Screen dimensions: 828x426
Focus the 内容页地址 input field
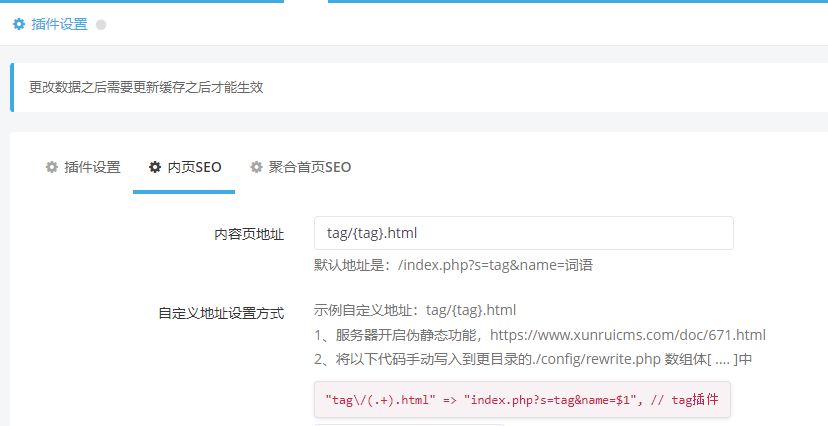coord(523,233)
